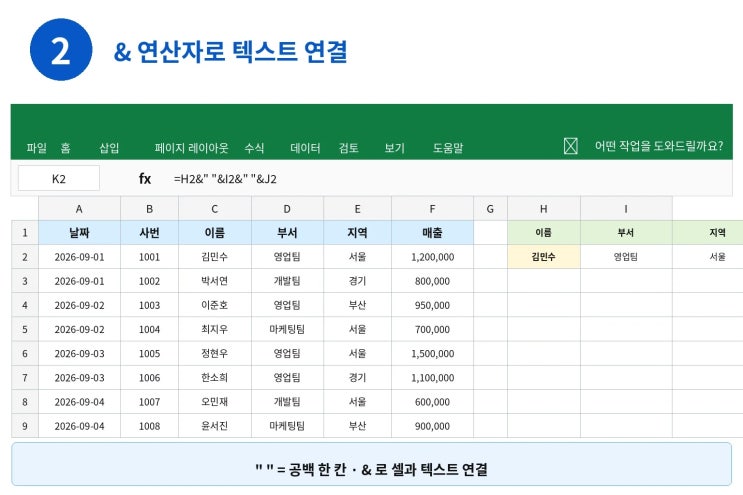Click the 날짜 header cell
Viewport: 743px width, 495px height.
point(79,233)
